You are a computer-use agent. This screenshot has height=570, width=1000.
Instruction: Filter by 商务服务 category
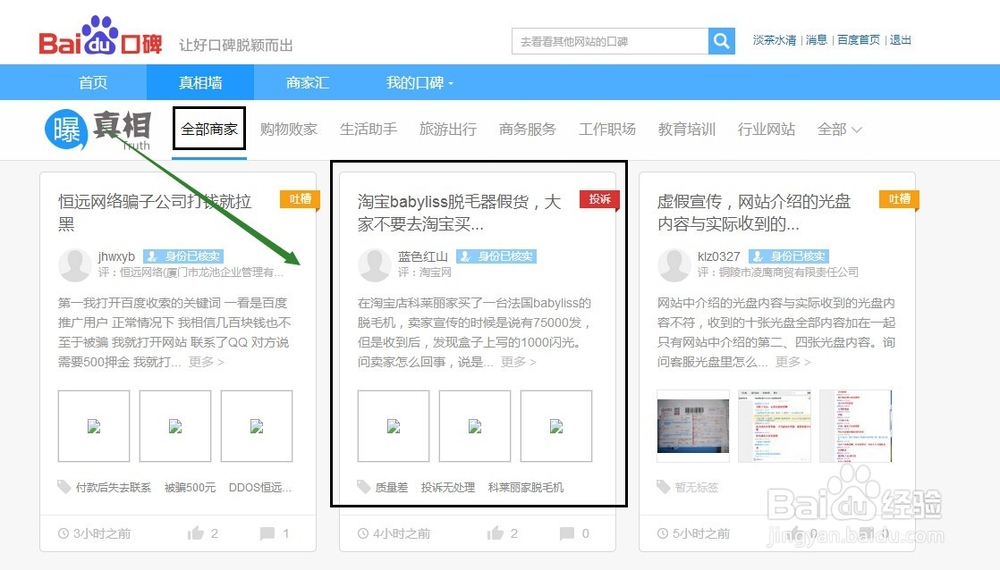point(527,129)
